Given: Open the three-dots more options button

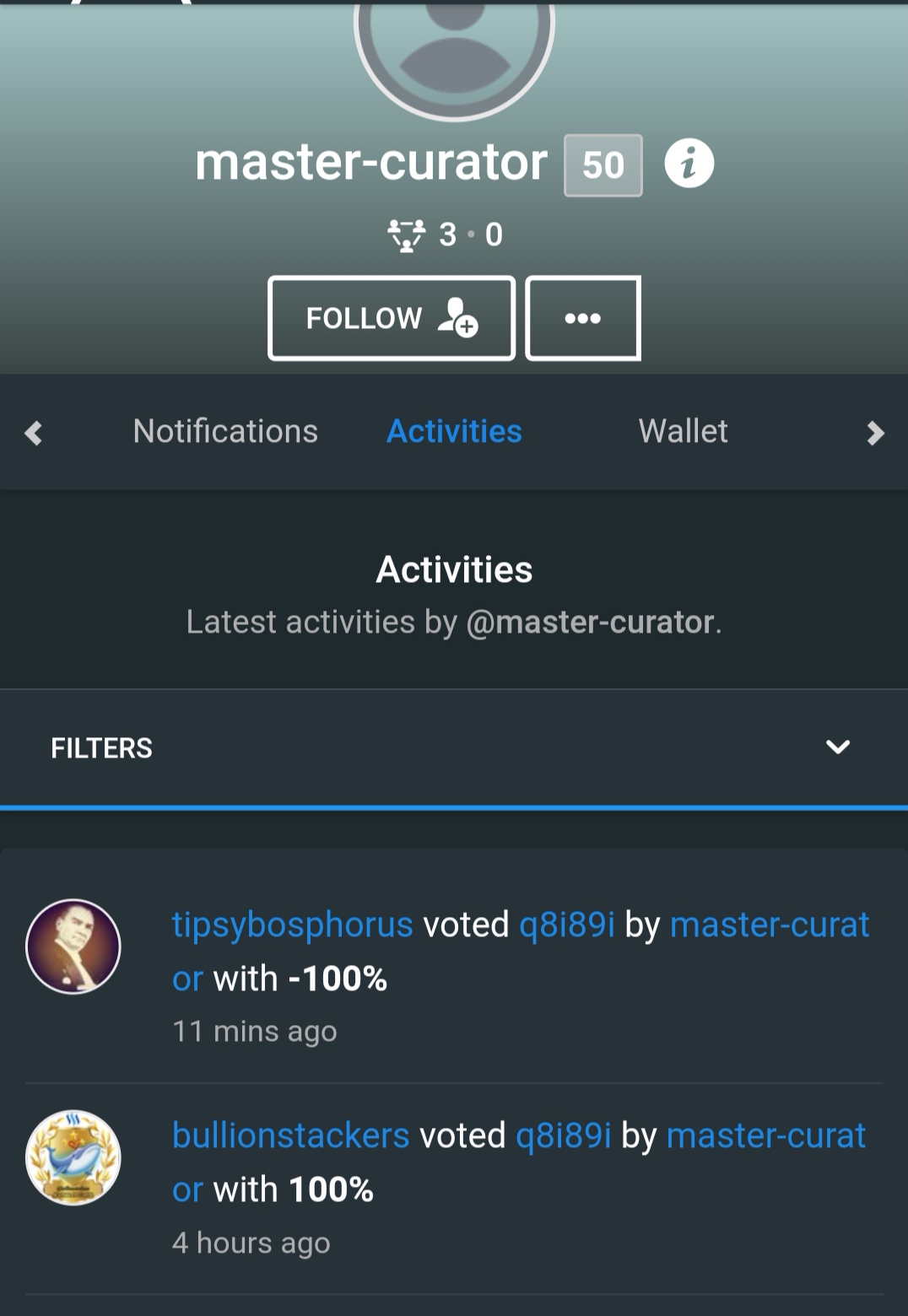Looking at the screenshot, I should (x=583, y=318).
